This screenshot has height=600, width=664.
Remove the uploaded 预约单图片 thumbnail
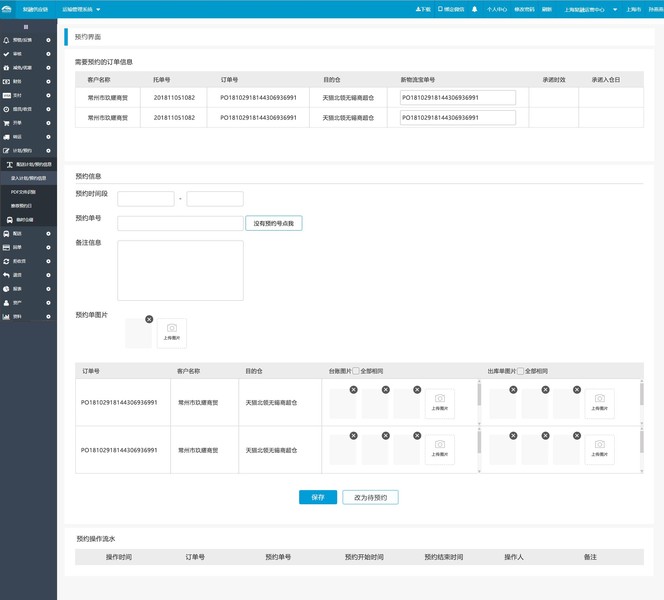[x=149, y=319]
